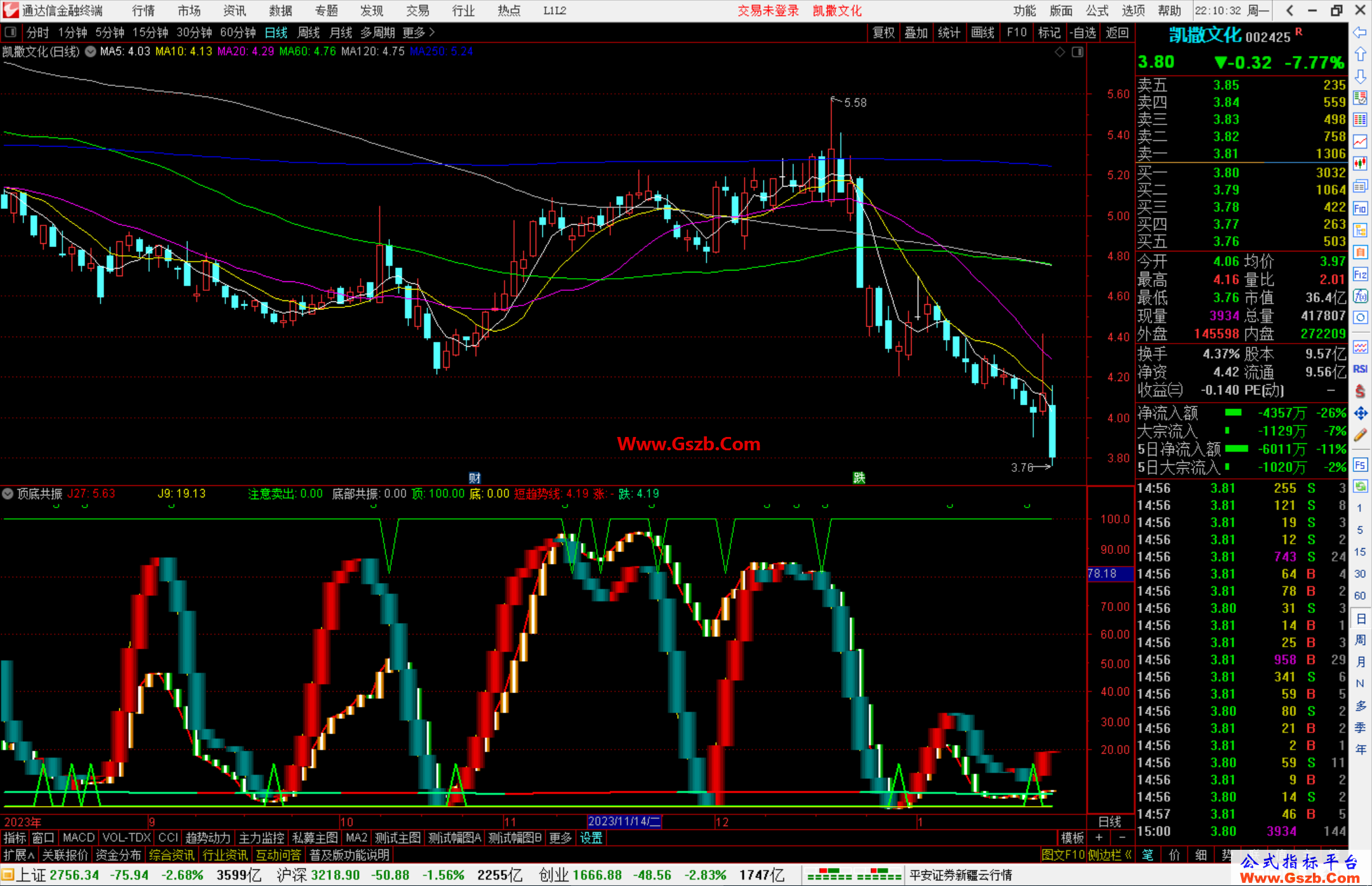Select the RSI indicator icon

tap(1360, 369)
